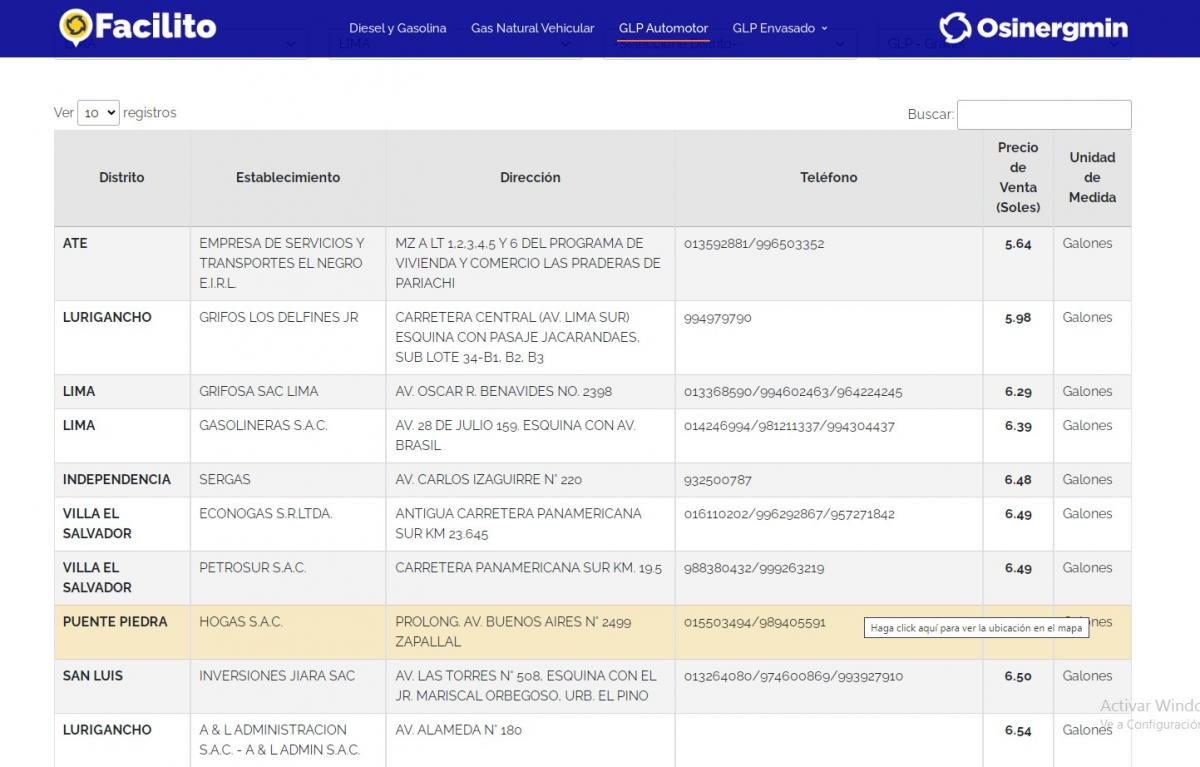The image size is (1200, 767).
Task: Click address Av. 28 de Julio 159
Action: point(516,436)
